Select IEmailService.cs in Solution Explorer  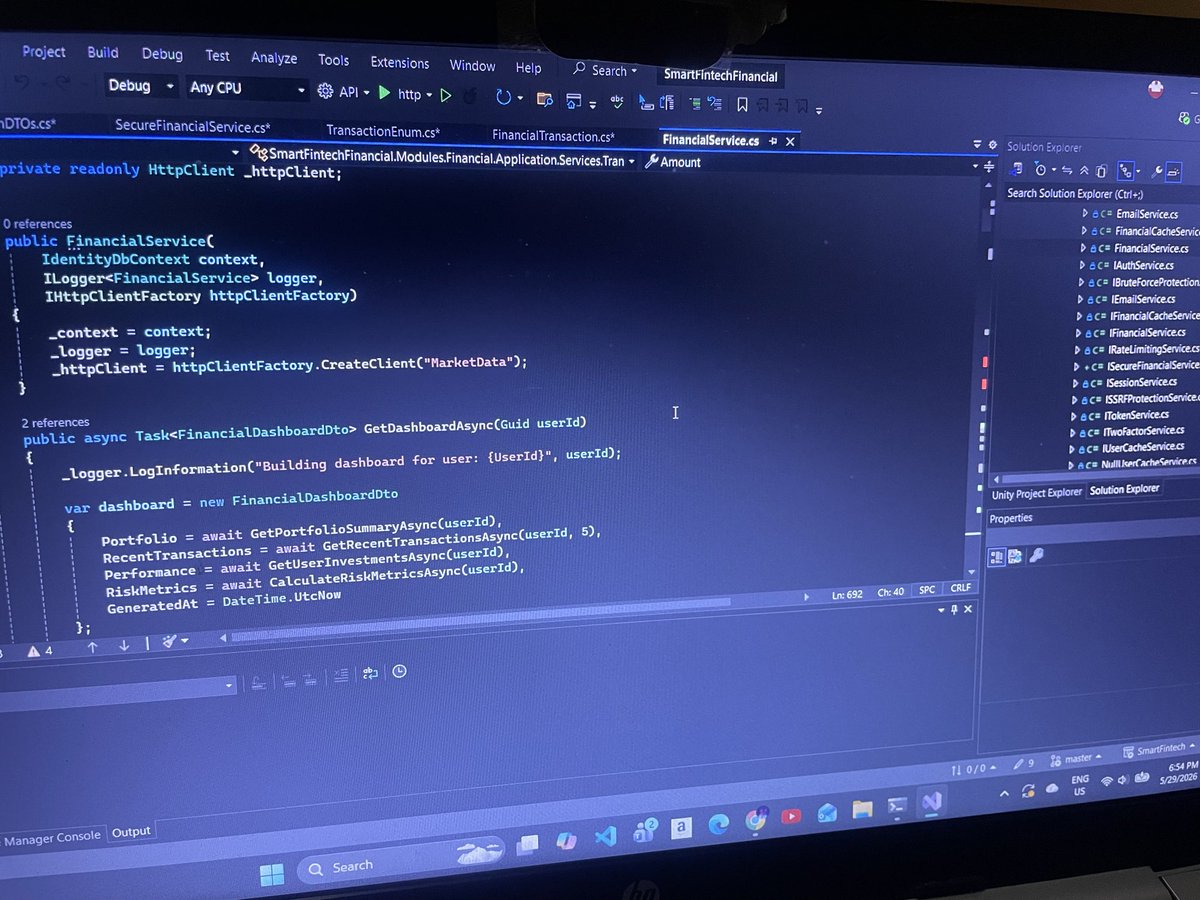[x=1143, y=299]
